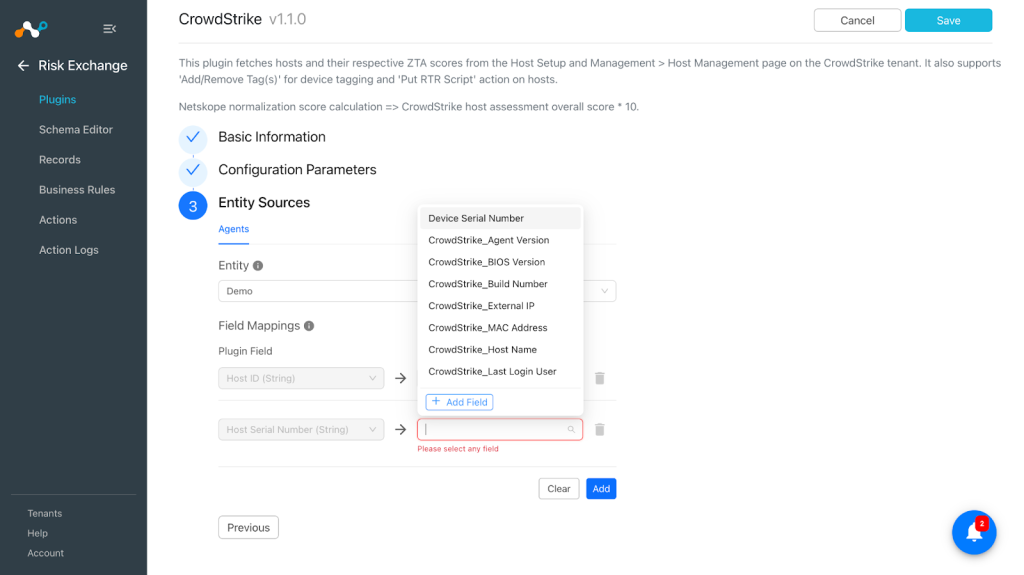Pick CrowdStrike_MAC Address option
The image size is (1024, 575).
pos(500,327)
